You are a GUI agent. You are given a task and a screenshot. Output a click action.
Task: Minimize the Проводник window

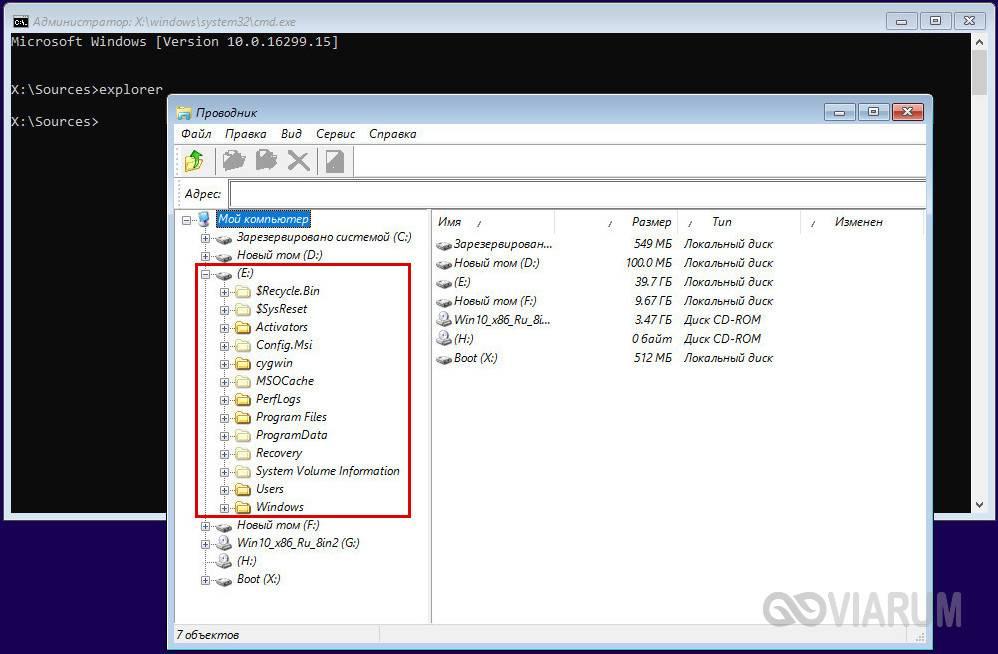[840, 113]
